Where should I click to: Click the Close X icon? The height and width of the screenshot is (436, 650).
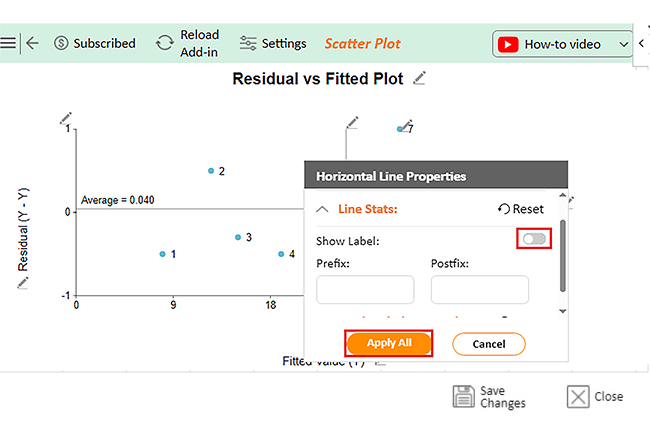578,397
